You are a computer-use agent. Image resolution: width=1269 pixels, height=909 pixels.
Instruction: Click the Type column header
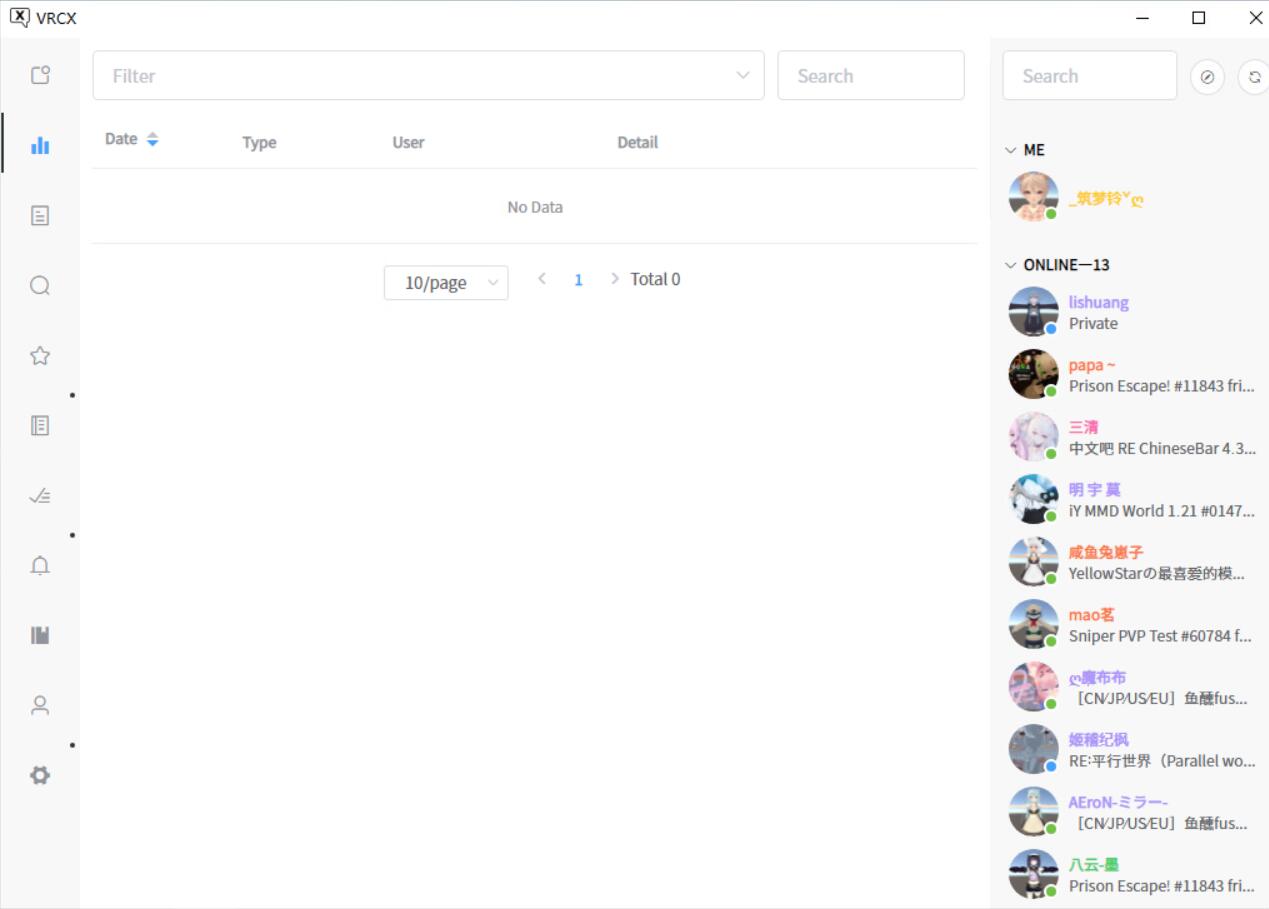coord(259,143)
